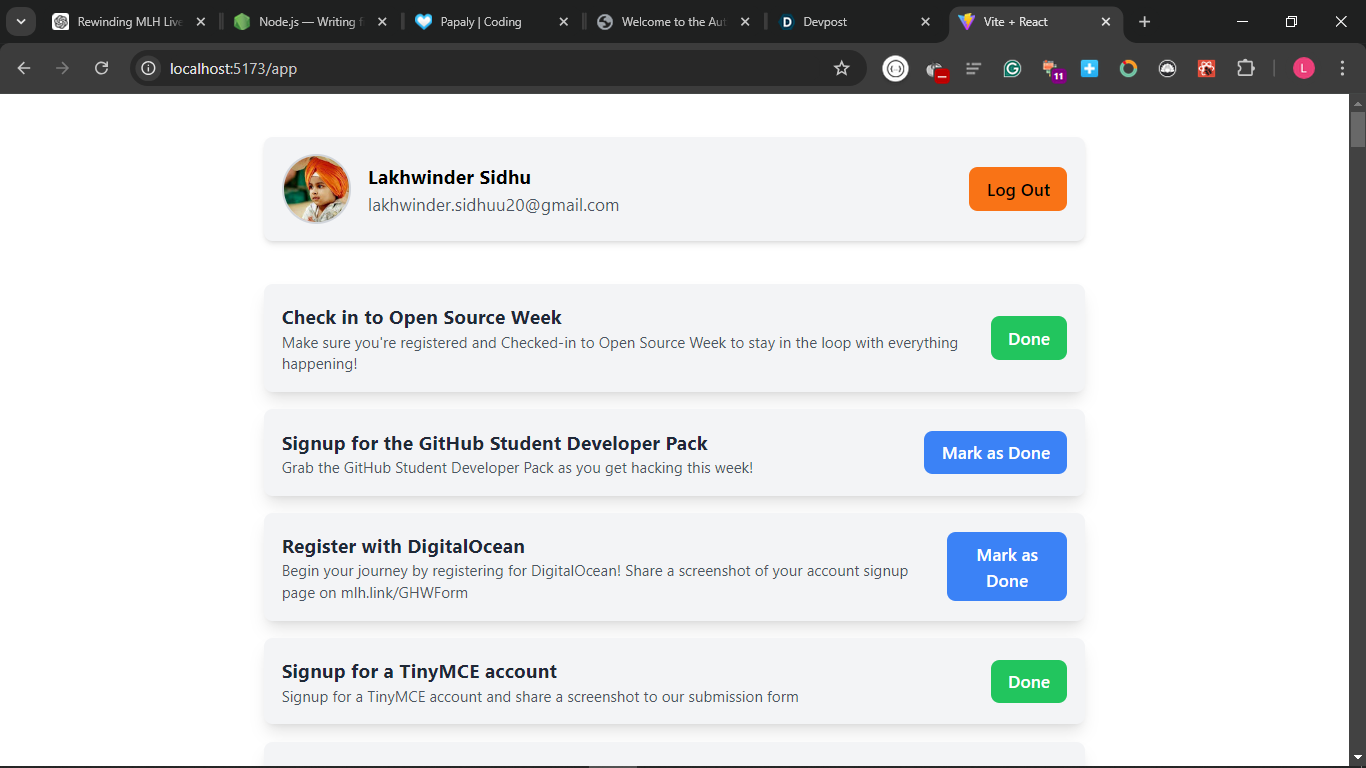Click the white circular braces extension icon
Screen dimensions: 1366x768
[x=896, y=68]
